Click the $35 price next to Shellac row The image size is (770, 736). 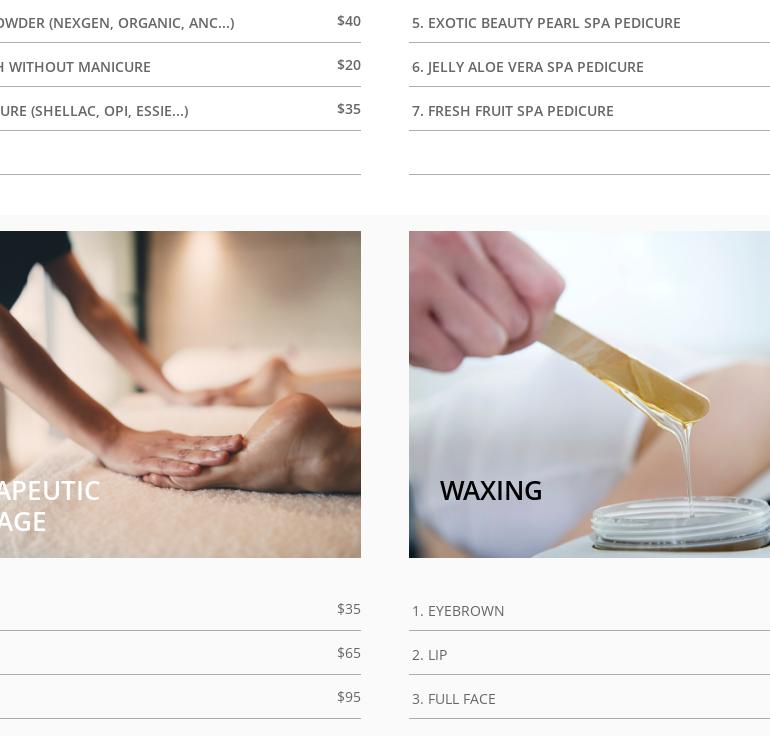click(349, 109)
